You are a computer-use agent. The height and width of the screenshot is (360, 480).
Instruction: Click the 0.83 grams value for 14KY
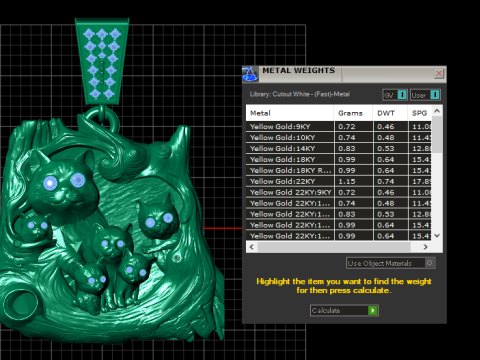point(347,149)
